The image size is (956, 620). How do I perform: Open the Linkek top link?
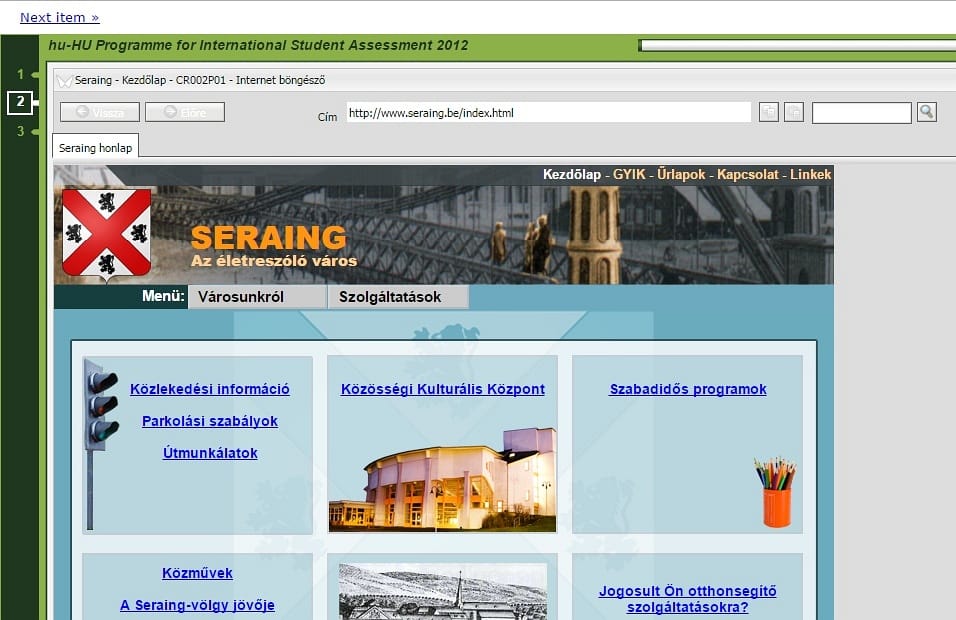click(x=810, y=174)
